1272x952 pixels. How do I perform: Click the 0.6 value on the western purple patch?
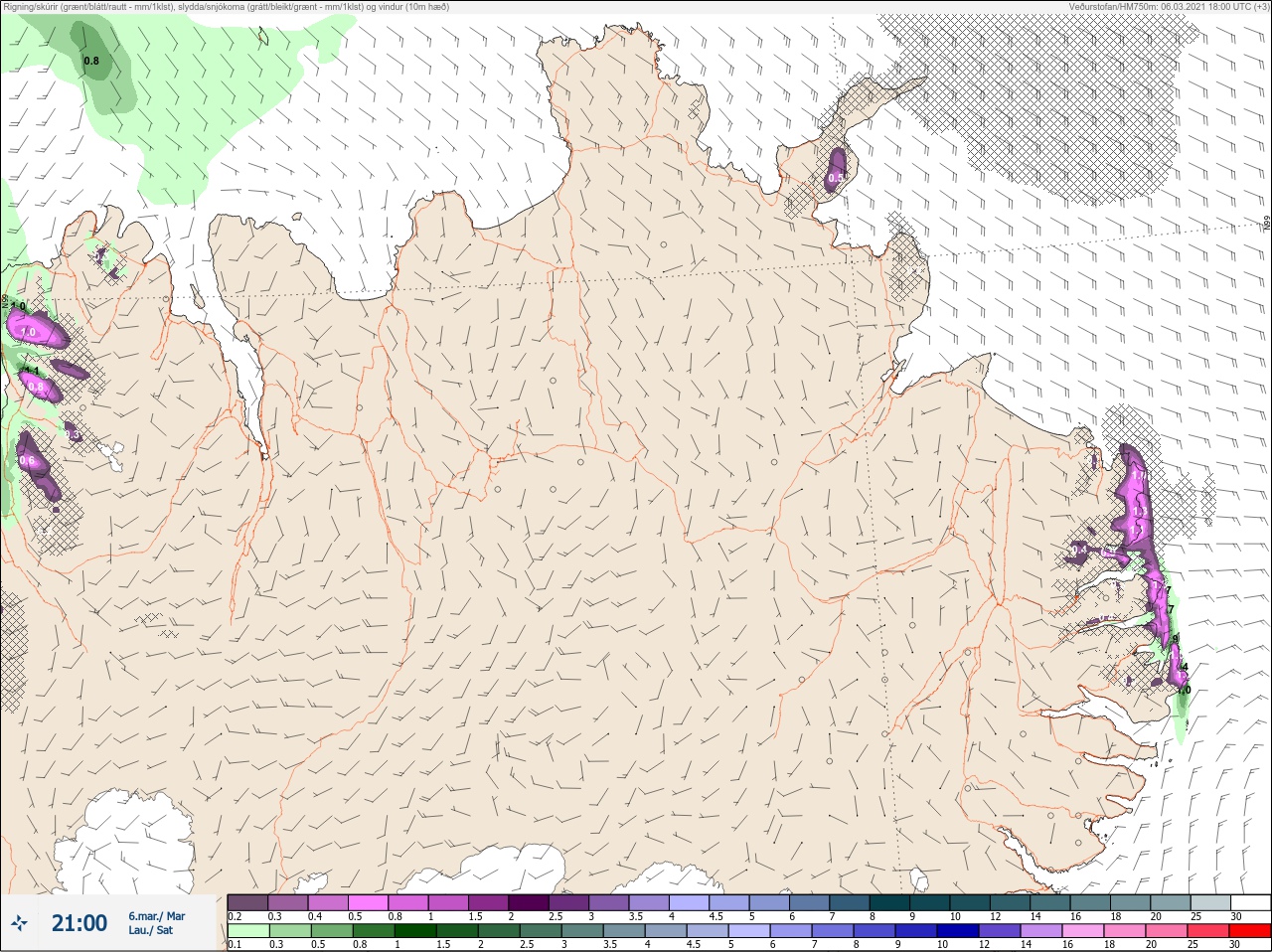28,461
